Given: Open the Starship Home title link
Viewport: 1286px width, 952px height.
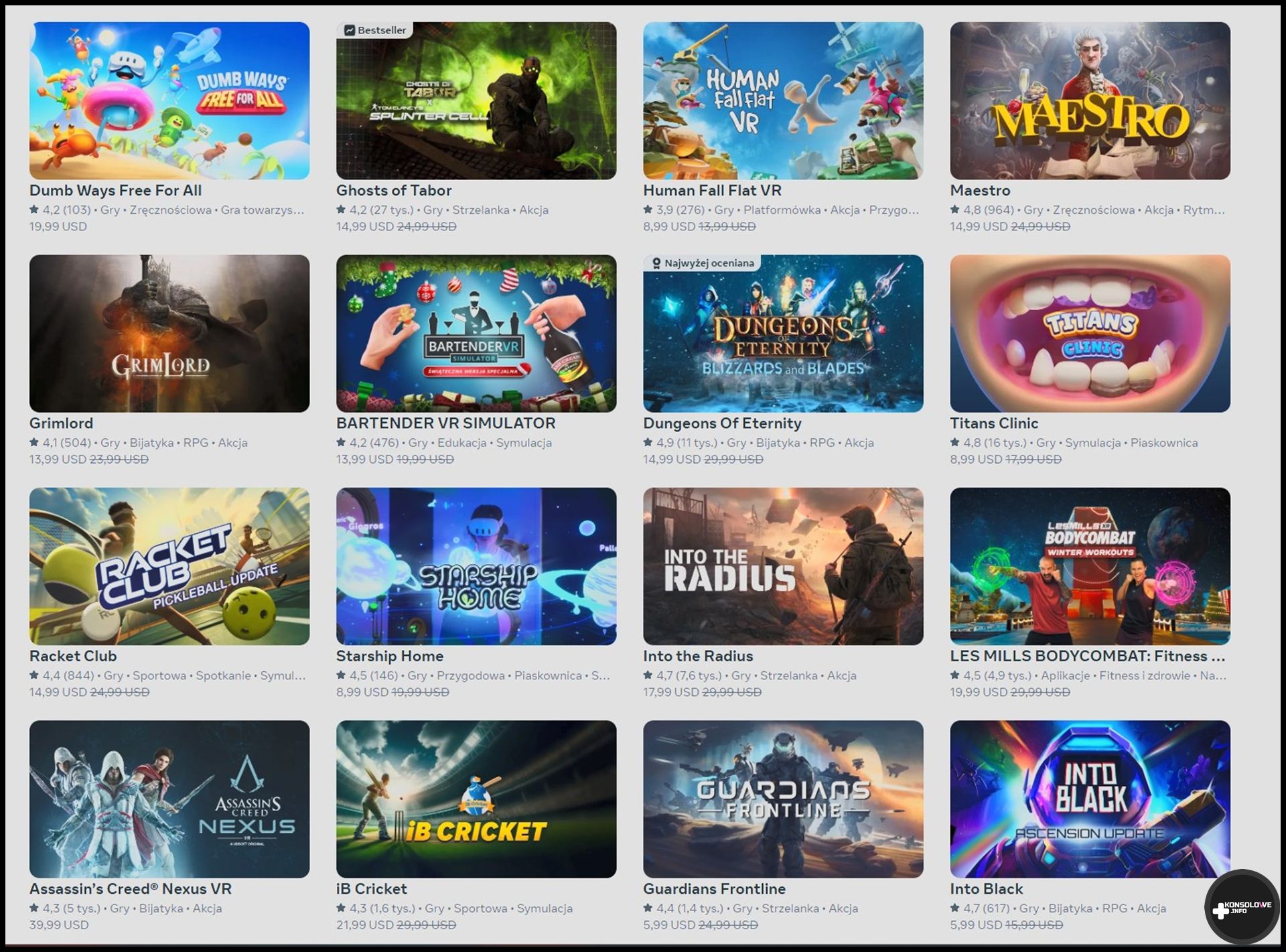Looking at the screenshot, I should (x=390, y=656).
